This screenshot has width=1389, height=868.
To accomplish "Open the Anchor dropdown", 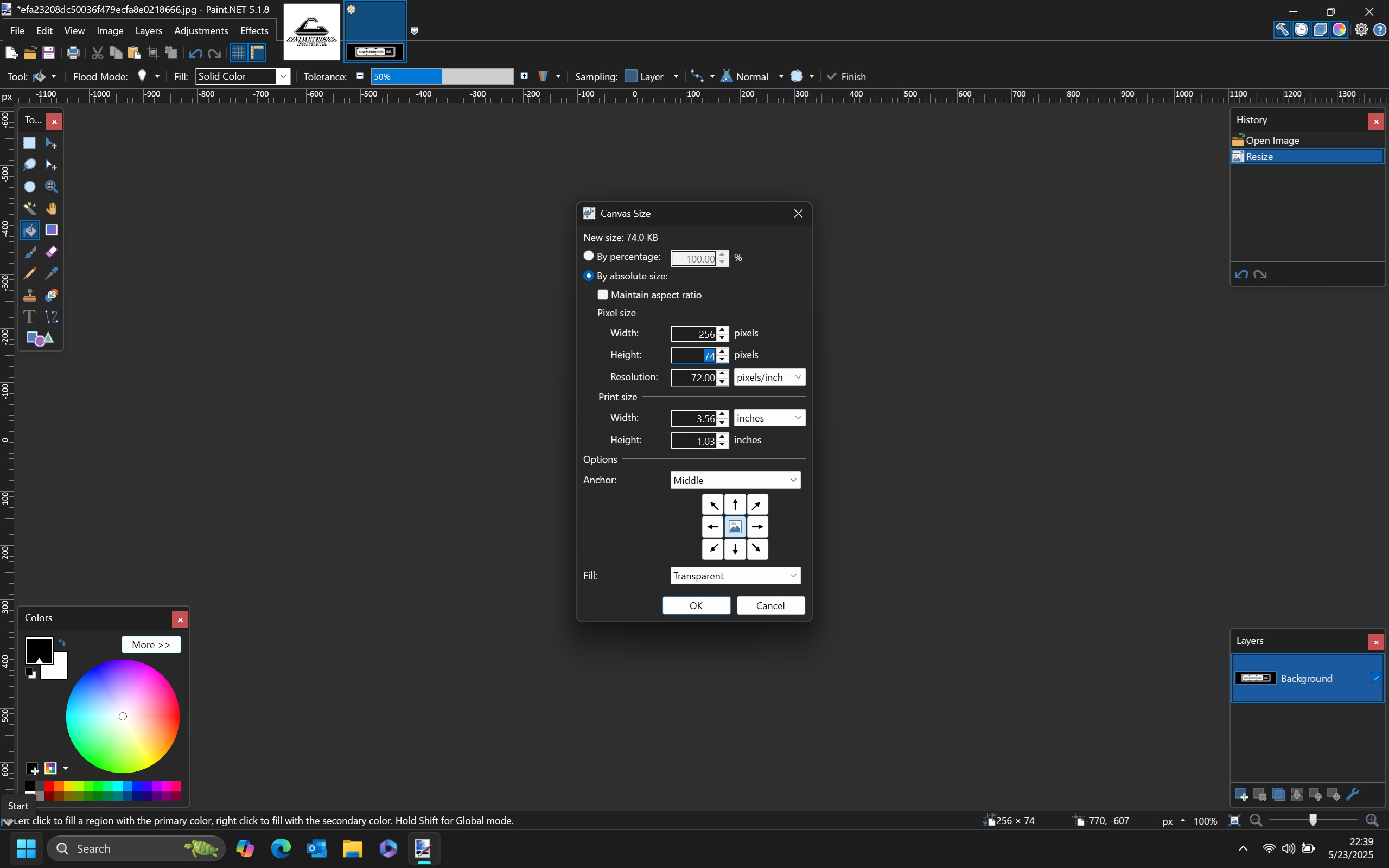I will (735, 480).
